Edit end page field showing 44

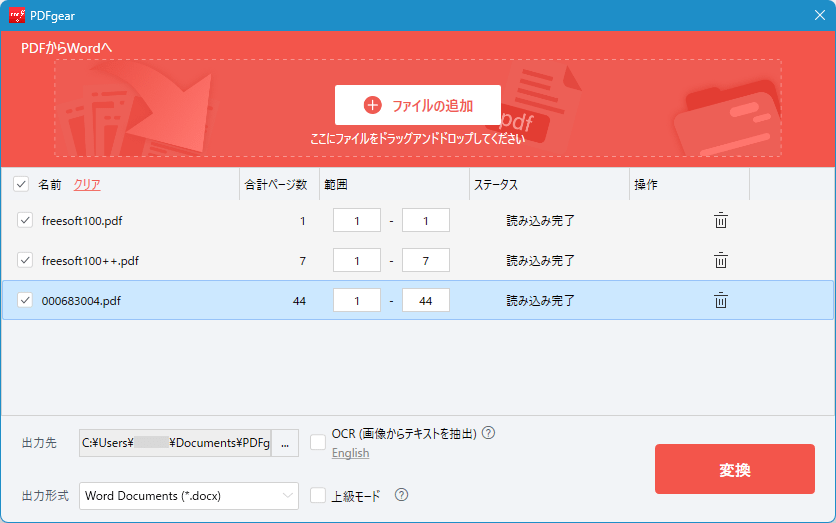[x=425, y=300]
